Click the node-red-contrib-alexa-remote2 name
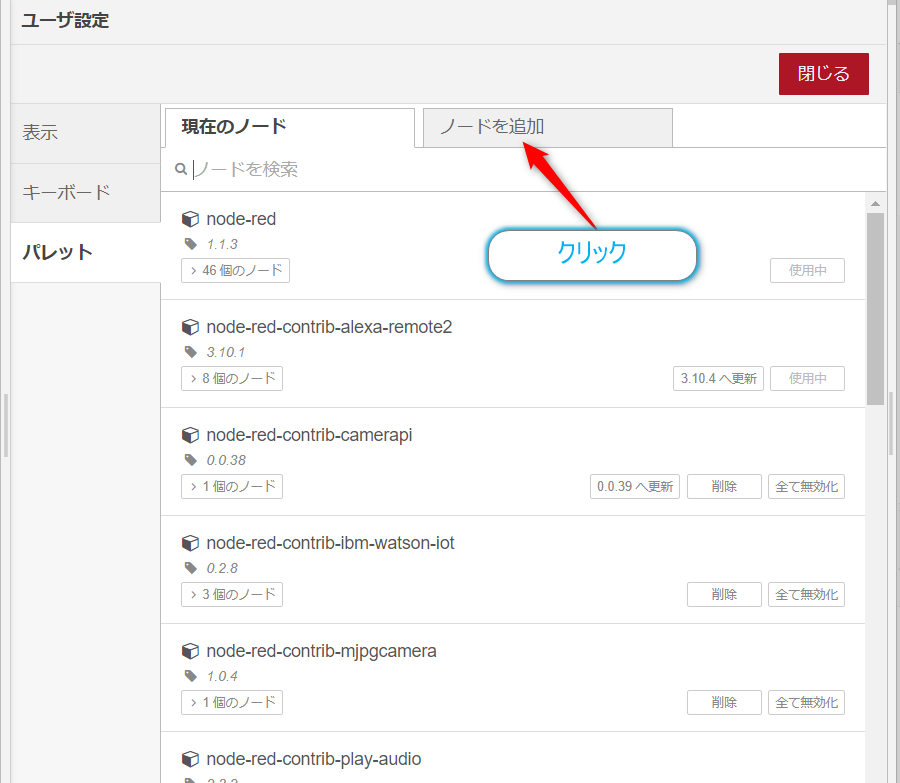 [329, 327]
